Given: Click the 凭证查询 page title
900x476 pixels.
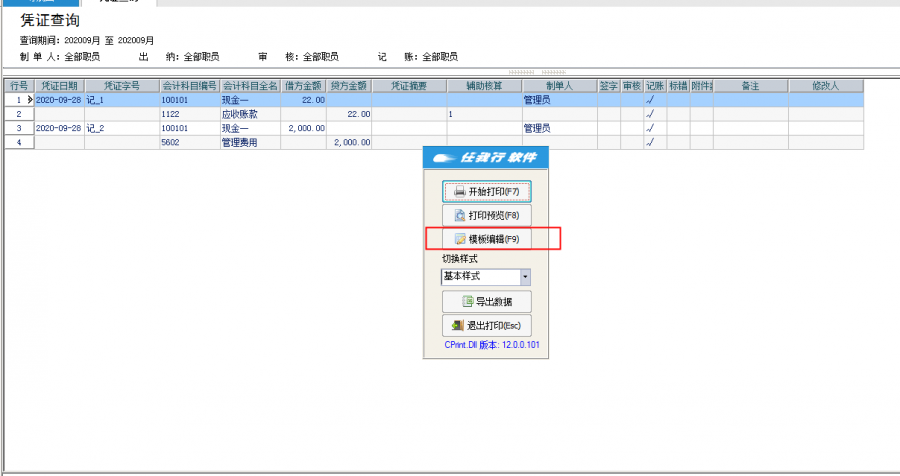Looking at the screenshot, I should 50,21.
